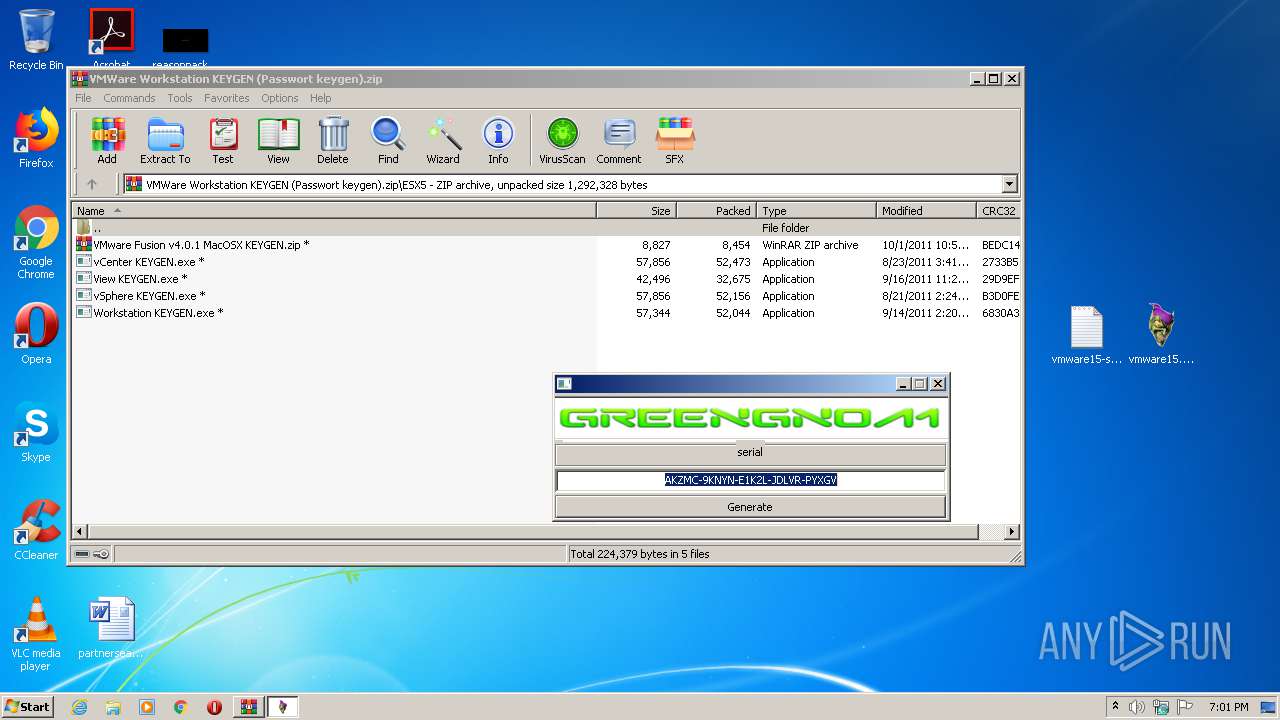Viewport: 1280px width, 720px height.
Task: Open Acrobat desktop shortcut
Action: coord(111,38)
